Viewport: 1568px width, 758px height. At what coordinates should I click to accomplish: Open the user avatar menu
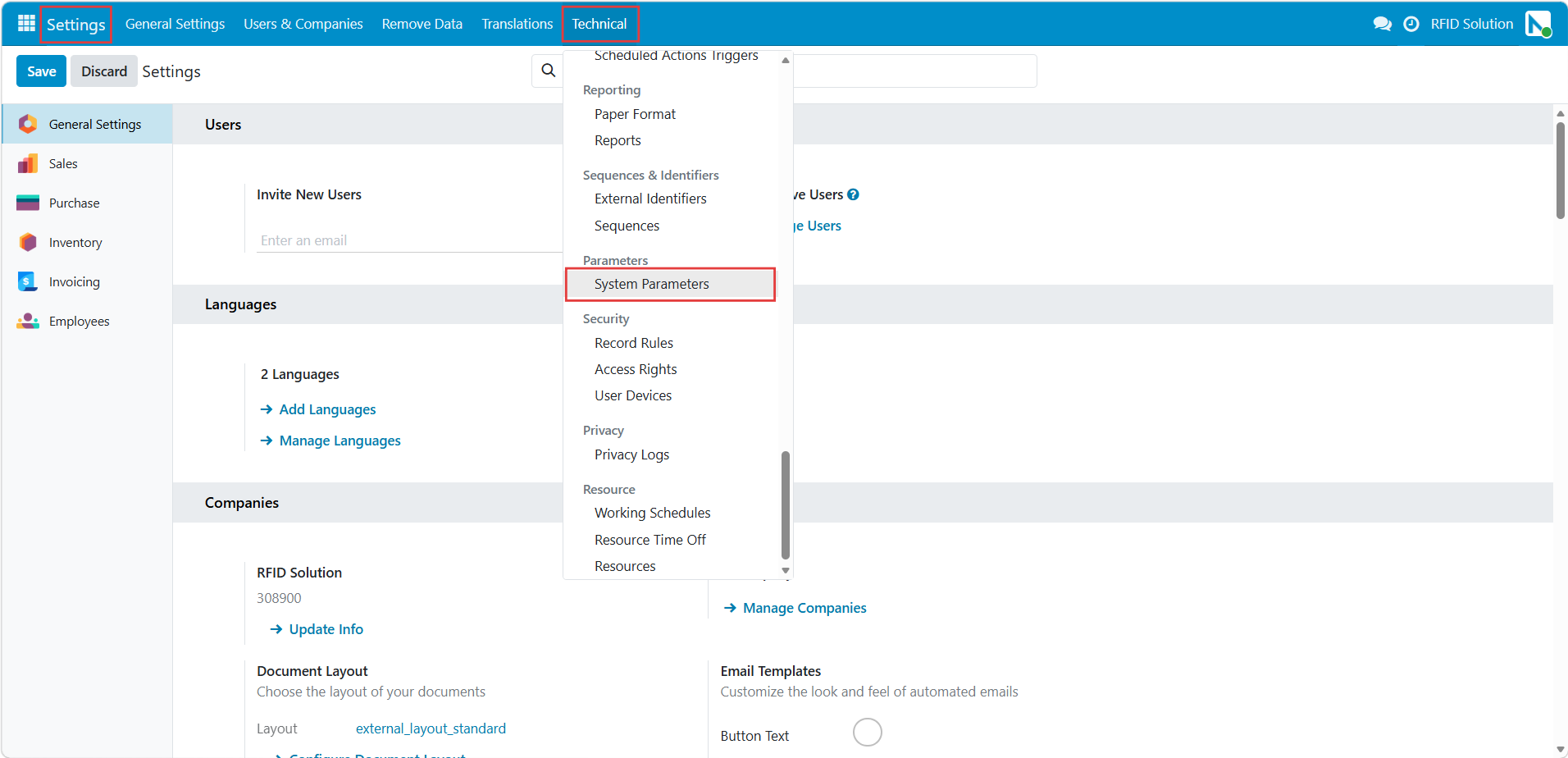[x=1538, y=24]
